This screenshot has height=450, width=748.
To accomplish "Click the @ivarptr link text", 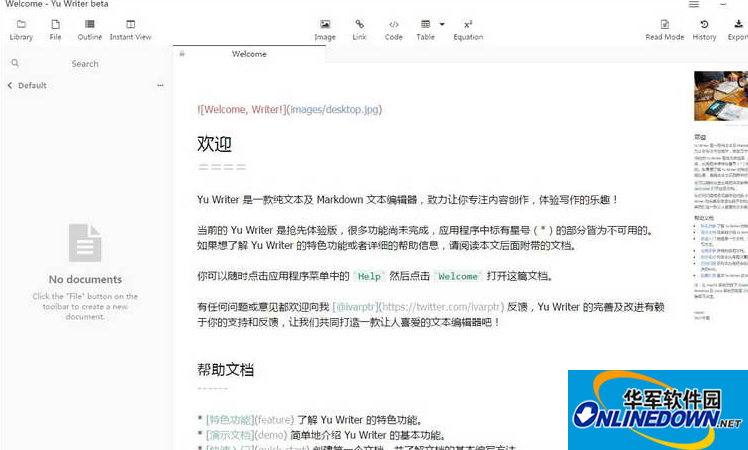I will coord(355,306).
